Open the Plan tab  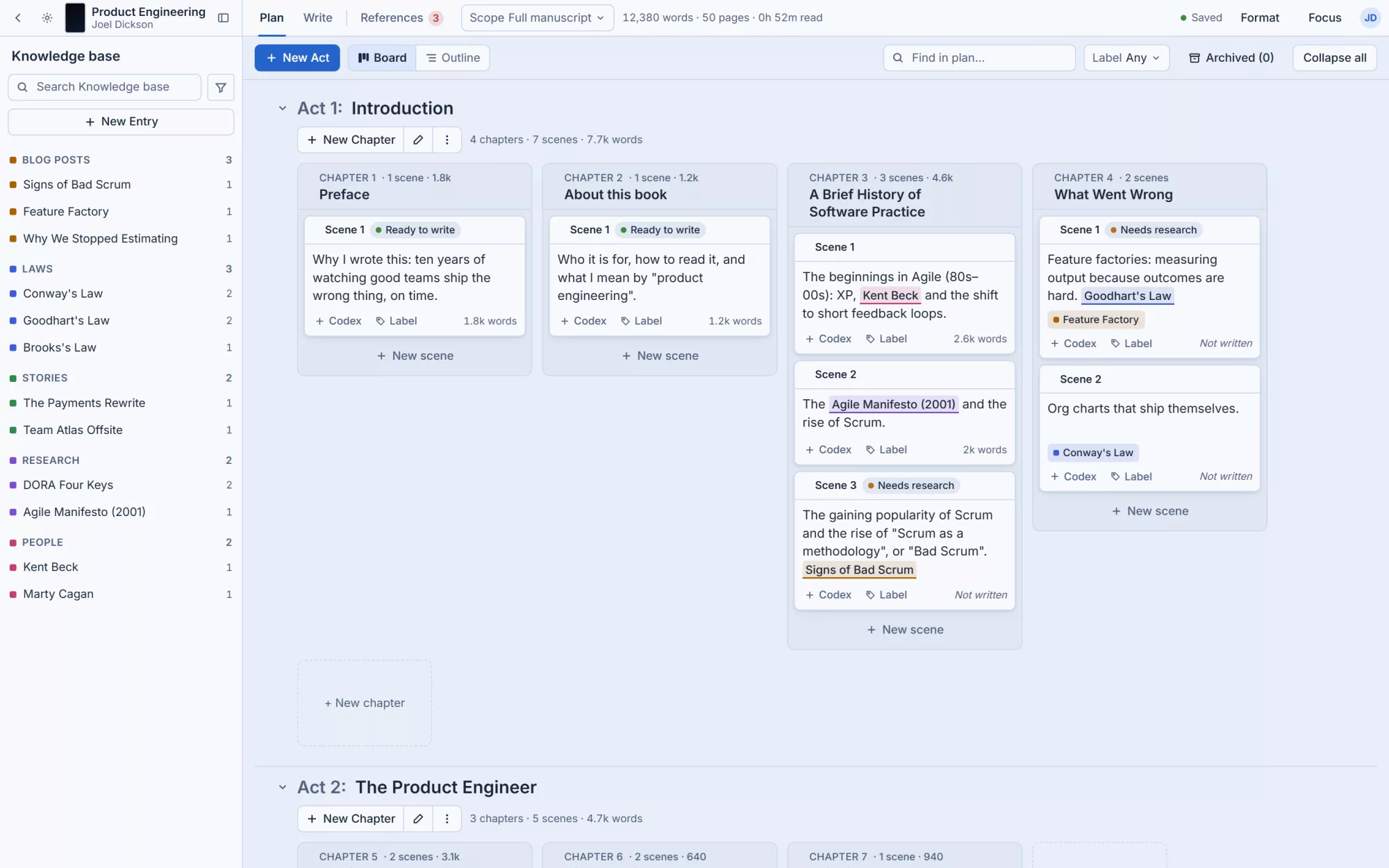coord(272,18)
